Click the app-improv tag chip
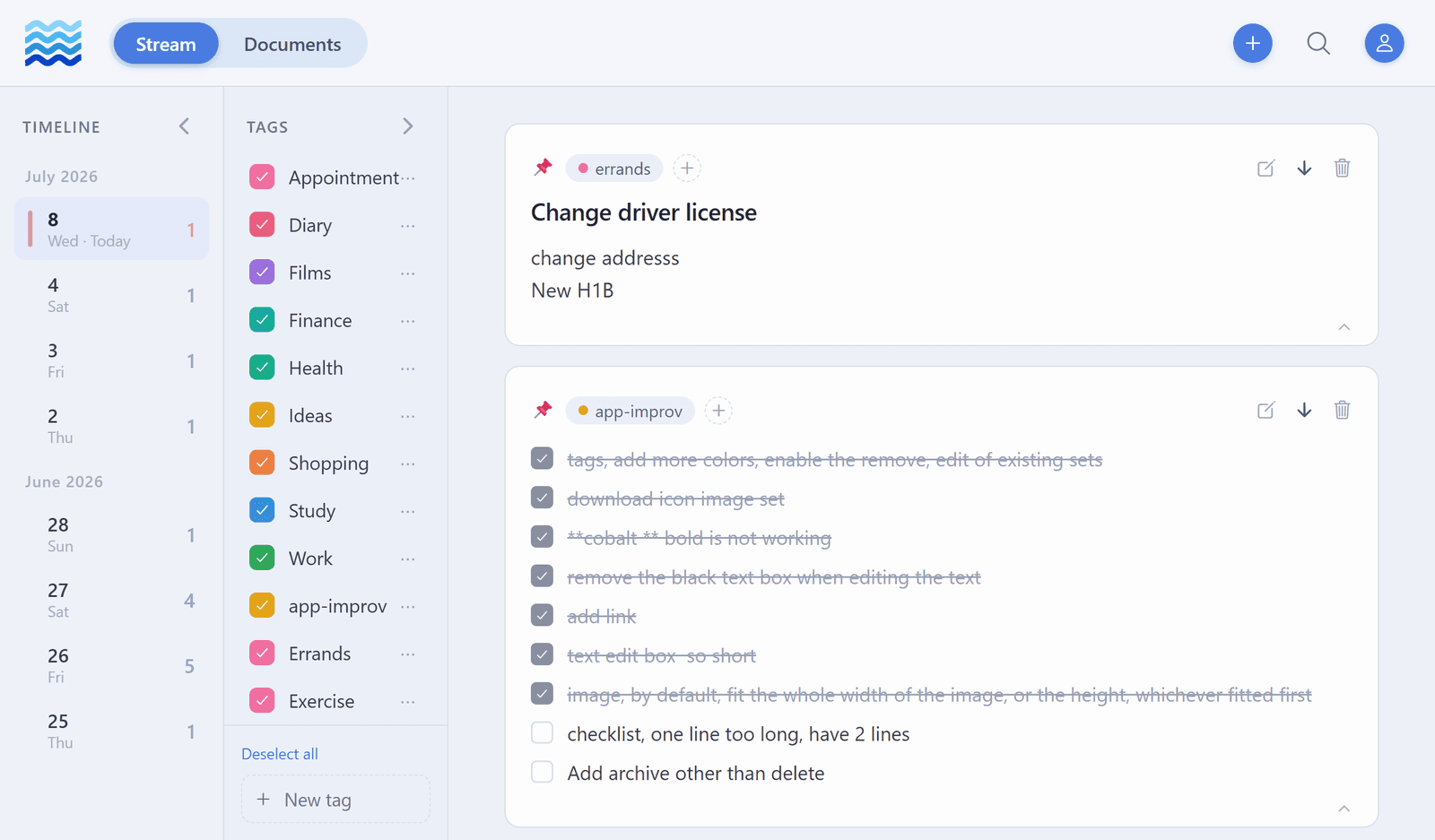Viewport: 1435px width, 840px height. click(x=630, y=411)
